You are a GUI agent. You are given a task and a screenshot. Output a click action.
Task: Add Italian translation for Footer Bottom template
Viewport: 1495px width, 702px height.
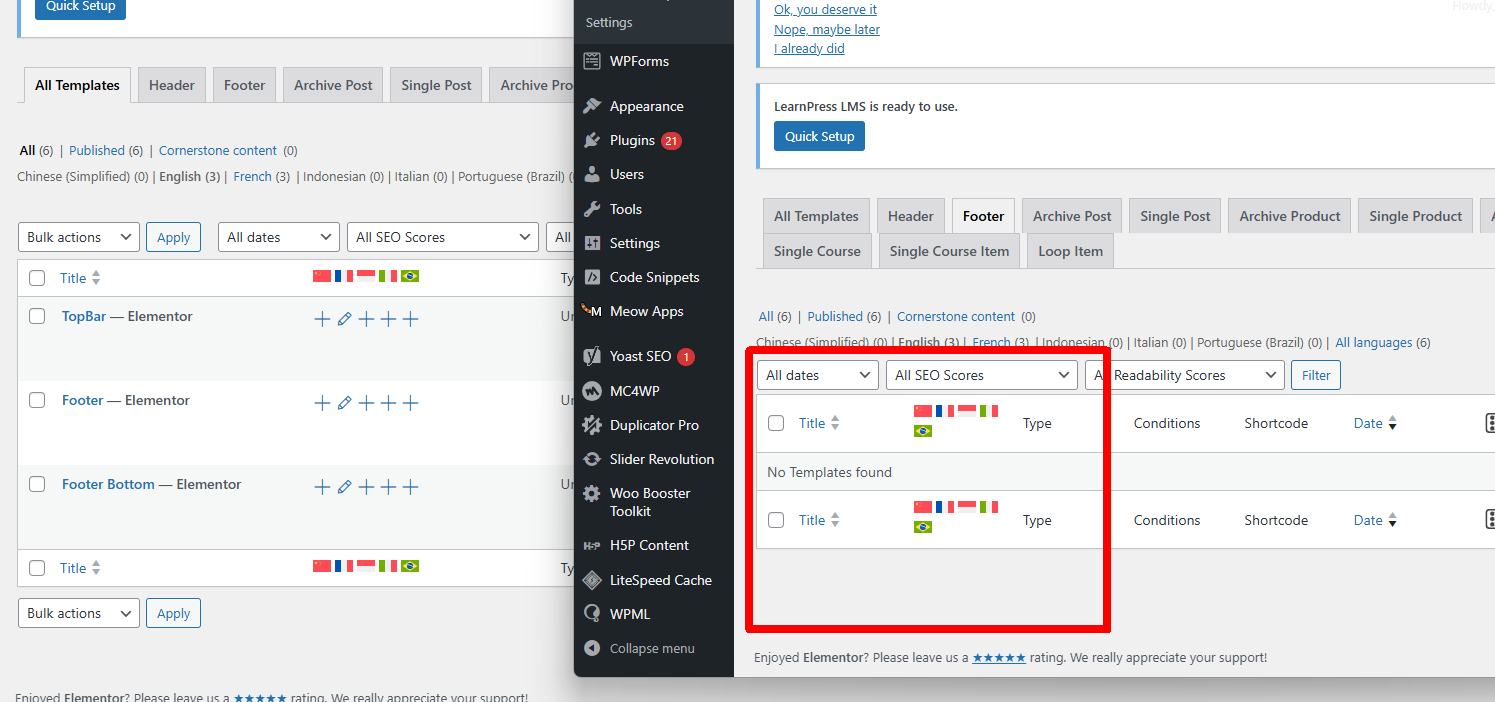[388, 487]
